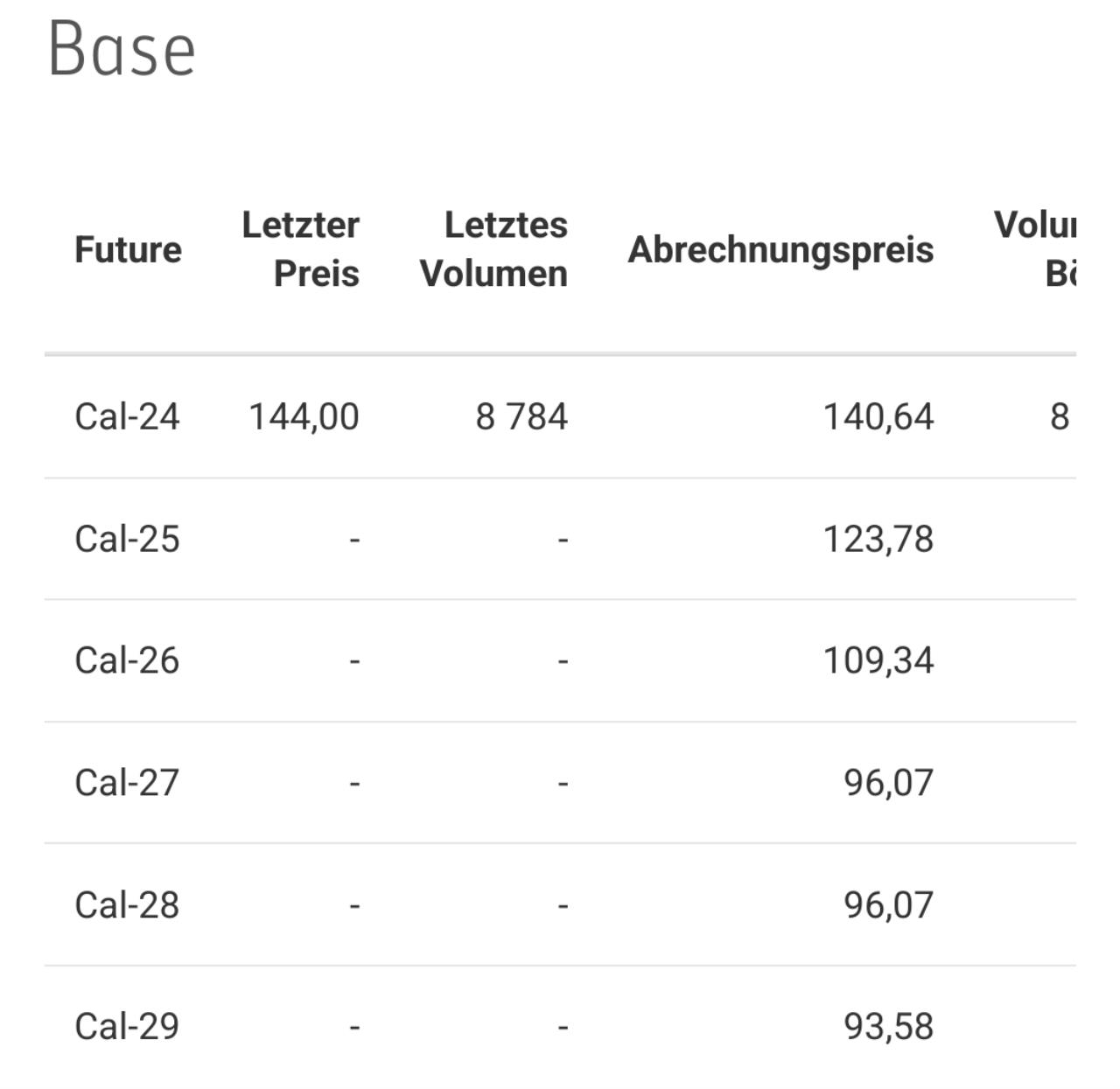Click the Cal-25 settlement price 123,78
The image size is (1120, 1089).
[x=878, y=539]
